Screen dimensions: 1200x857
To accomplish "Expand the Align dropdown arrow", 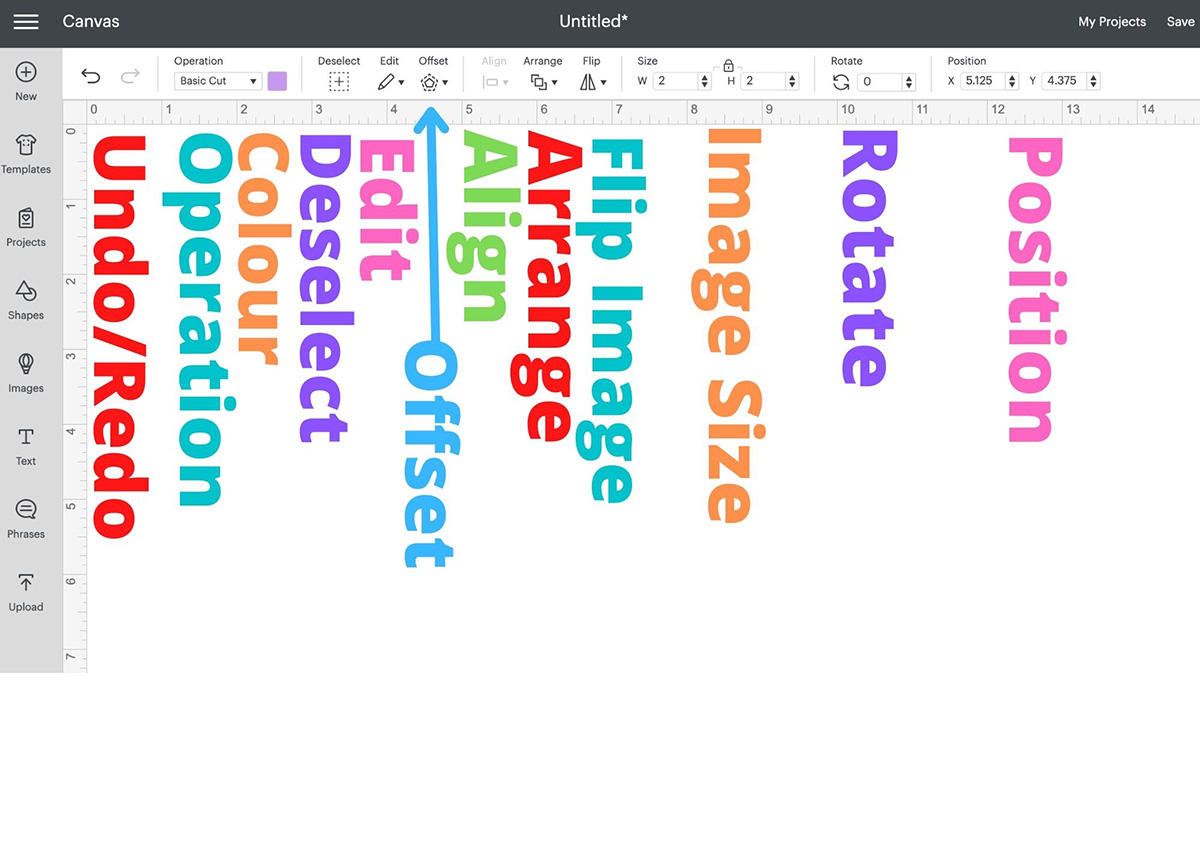I will coord(506,83).
